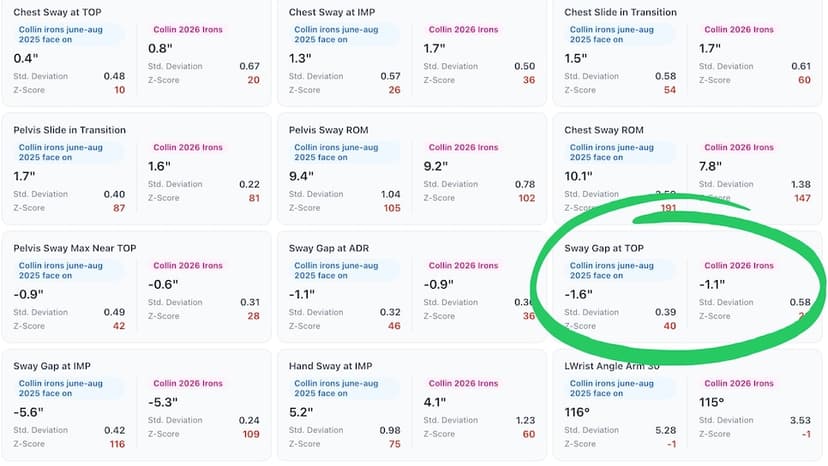Click Z-Score value 116 in Sway Gap at IMP
The width and height of the screenshot is (828, 466).
pos(117,444)
